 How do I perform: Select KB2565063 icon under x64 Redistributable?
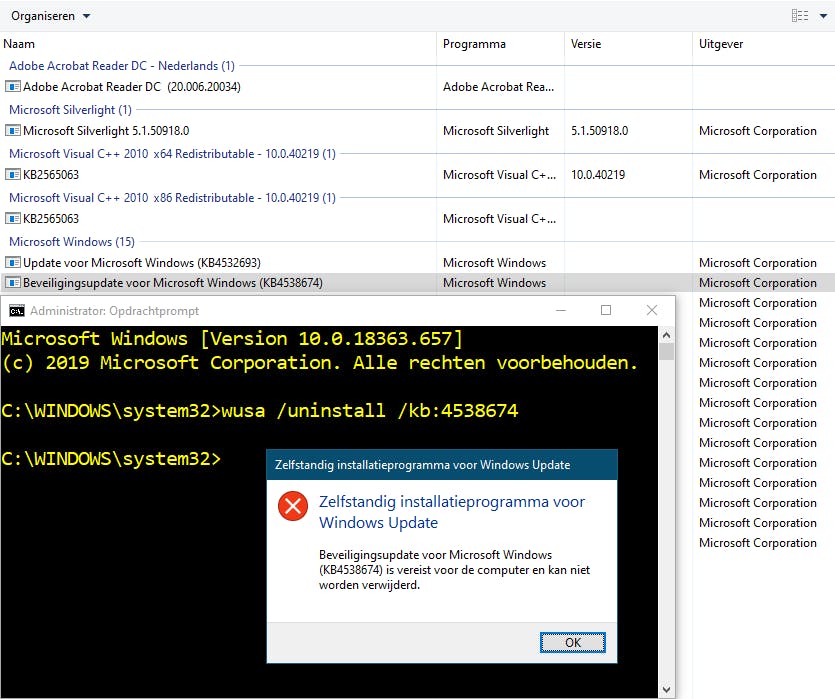click(12, 175)
